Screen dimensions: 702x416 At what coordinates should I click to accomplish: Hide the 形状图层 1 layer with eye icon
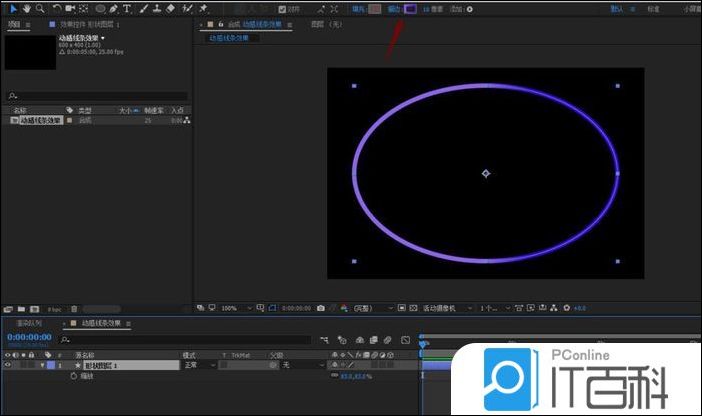coord(8,366)
